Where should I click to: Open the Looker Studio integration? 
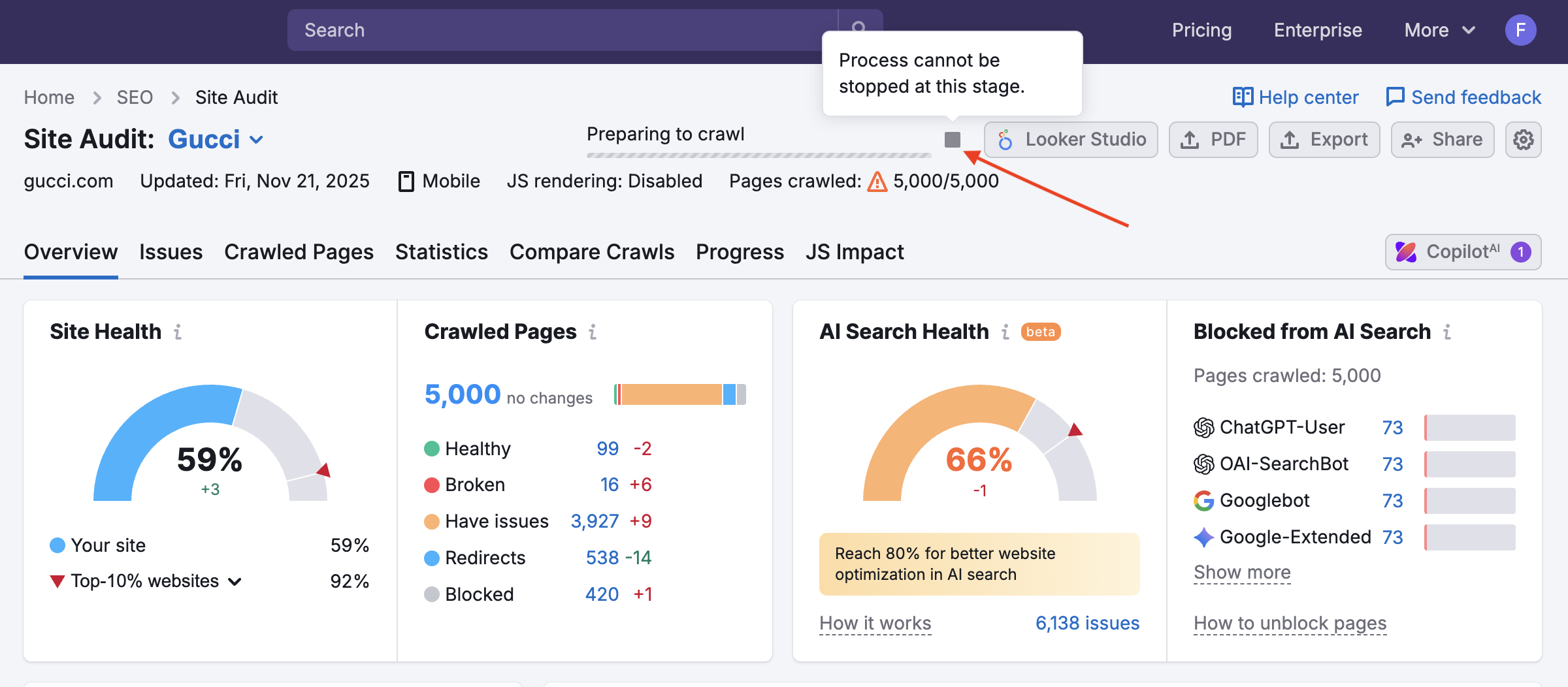(x=1071, y=139)
